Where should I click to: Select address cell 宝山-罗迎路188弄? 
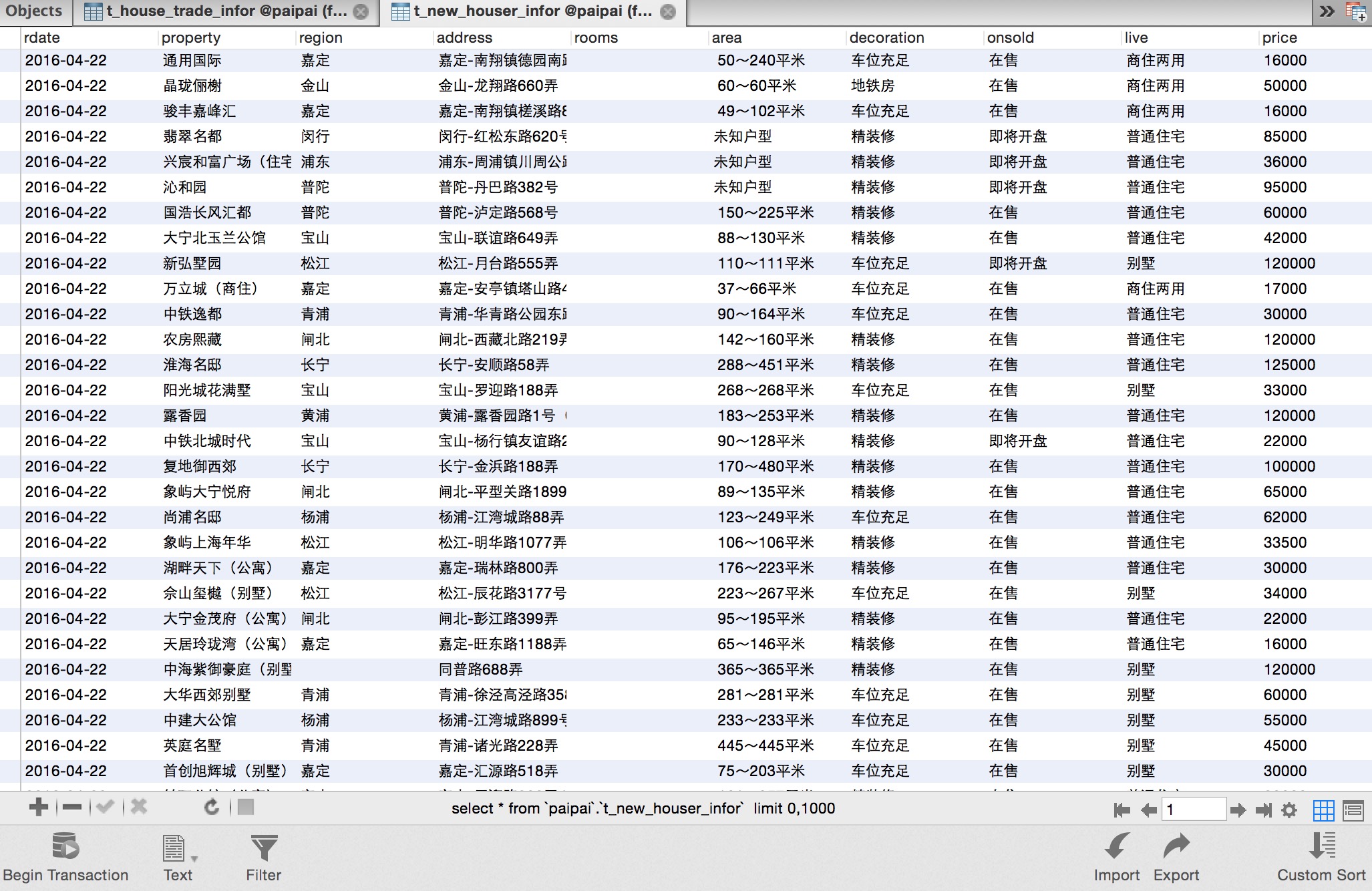pos(498,390)
